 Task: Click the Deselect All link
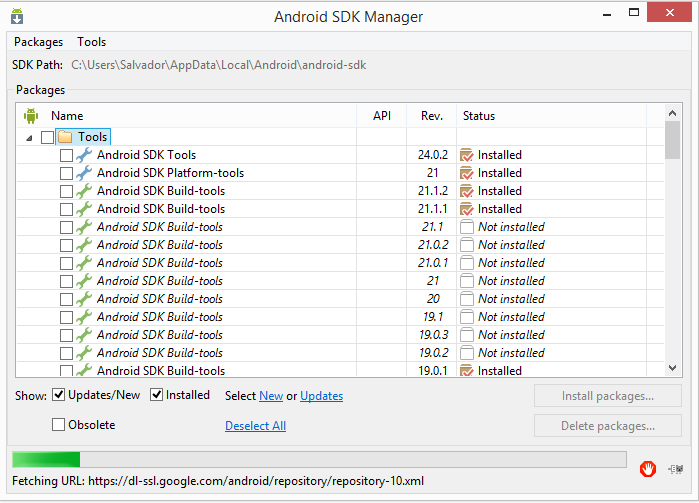255,426
